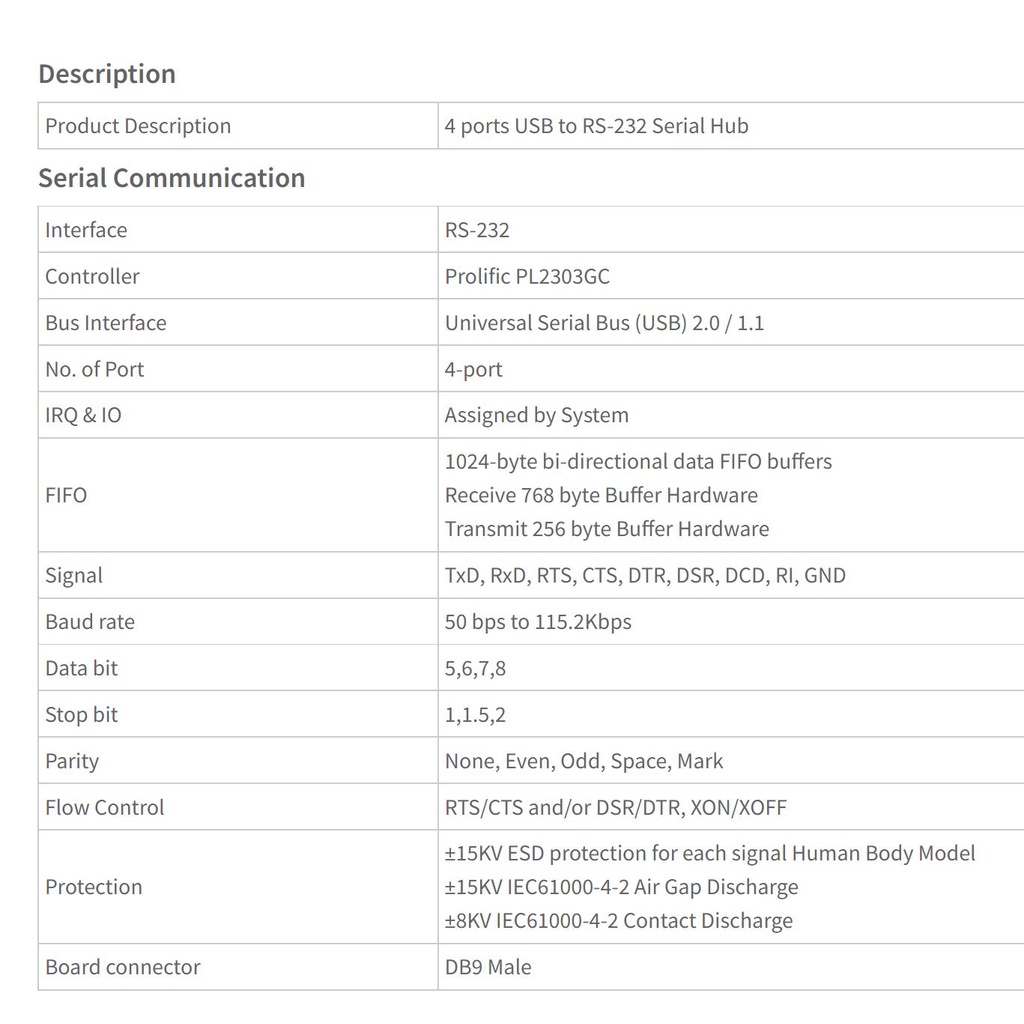
Task: Click the Serial Communication section heading
Action: tap(171, 178)
